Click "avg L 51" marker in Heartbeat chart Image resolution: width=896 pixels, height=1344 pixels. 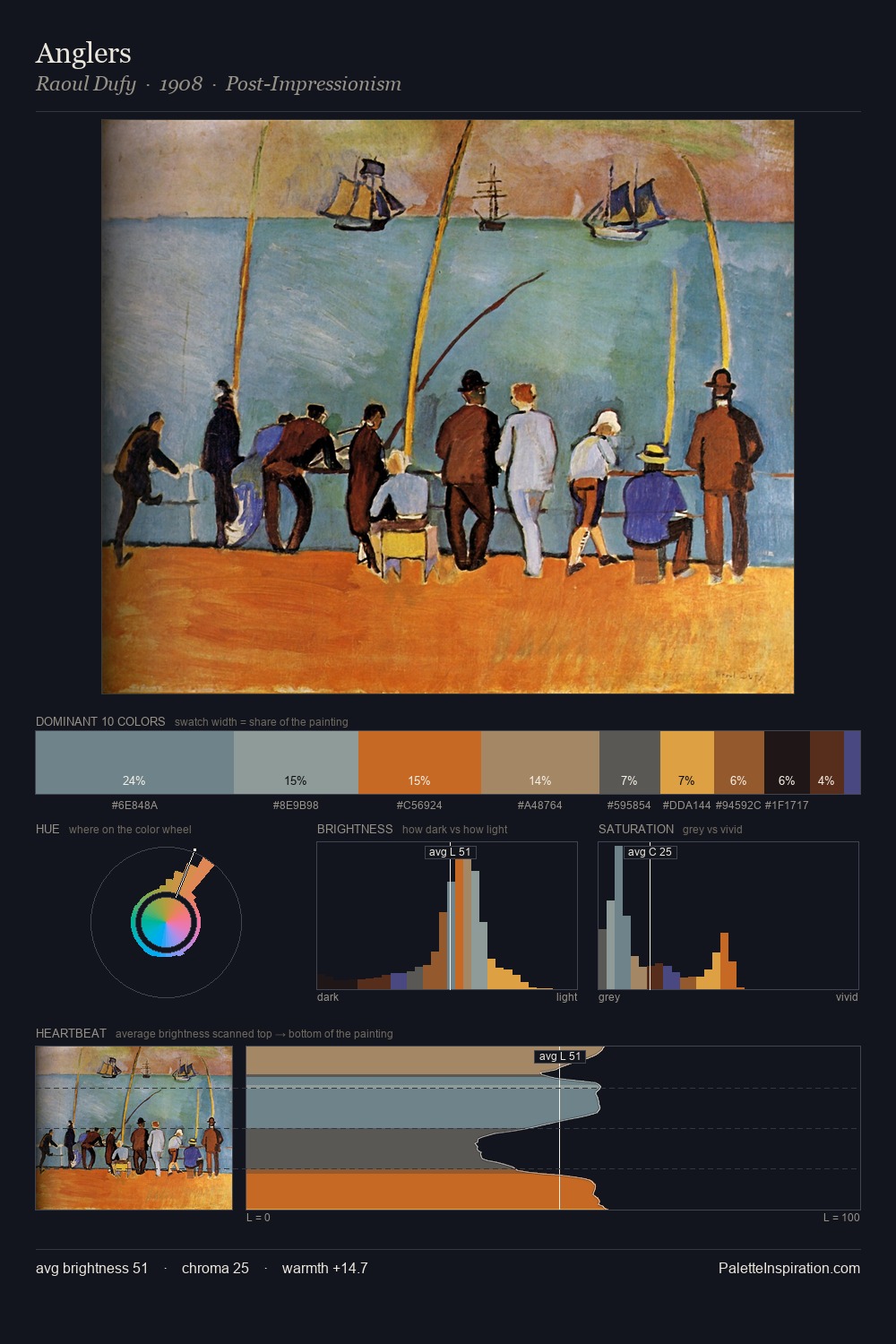(x=560, y=1056)
